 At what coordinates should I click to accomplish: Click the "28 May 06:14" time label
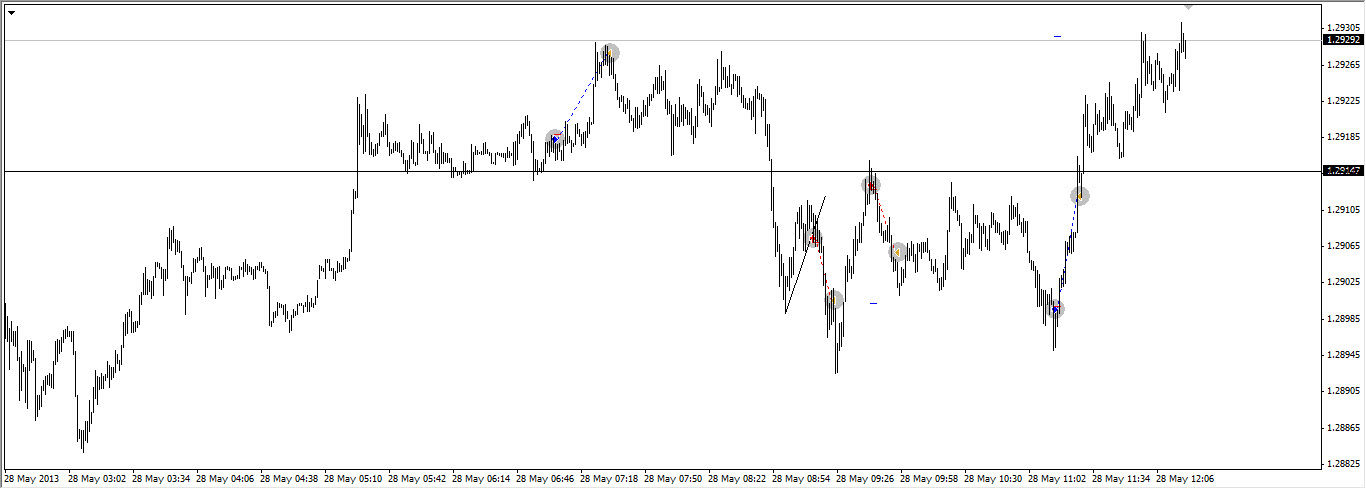pyautogui.click(x=482, y=479)
